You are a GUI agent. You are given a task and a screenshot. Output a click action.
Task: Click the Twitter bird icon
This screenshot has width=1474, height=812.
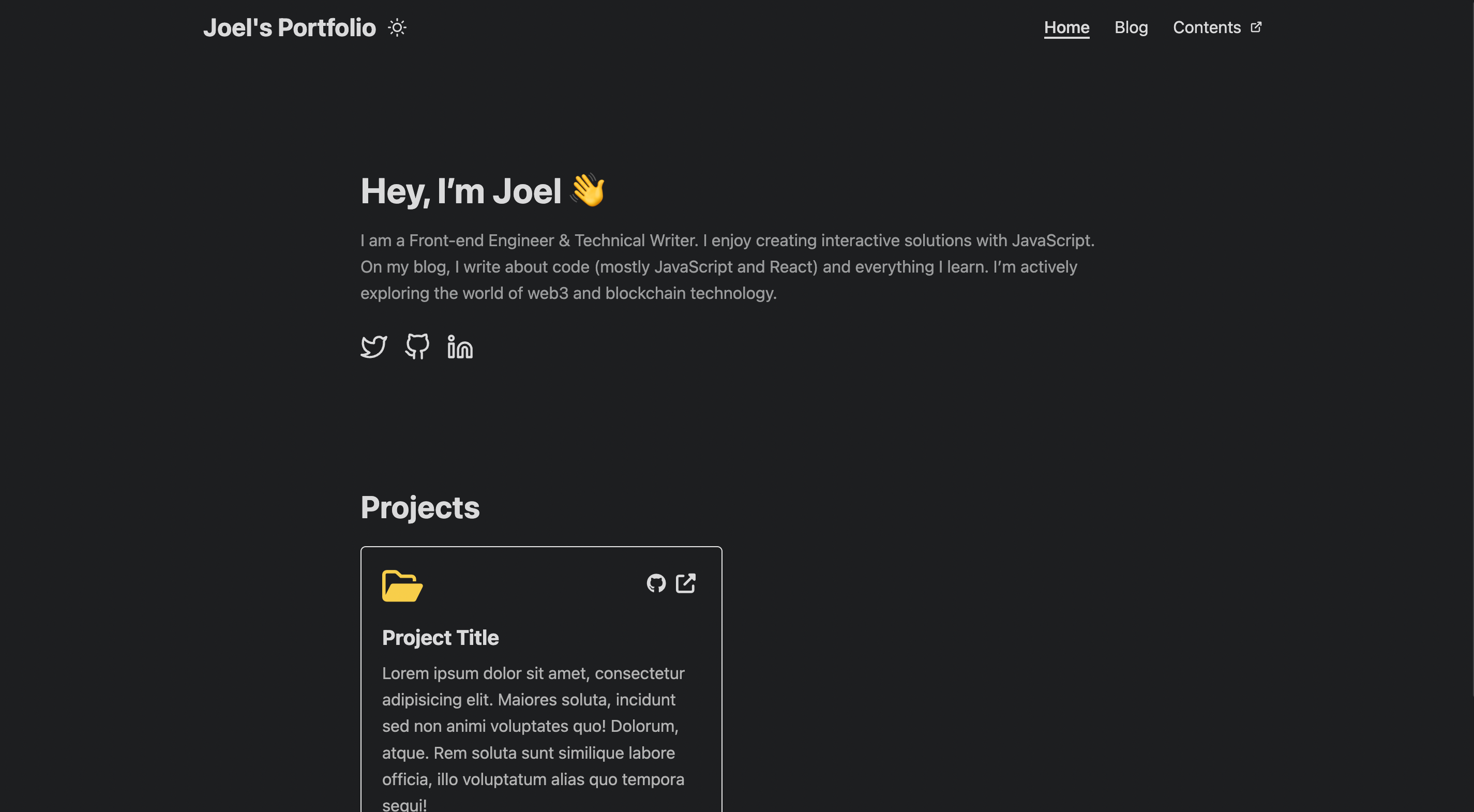point(373,346)
